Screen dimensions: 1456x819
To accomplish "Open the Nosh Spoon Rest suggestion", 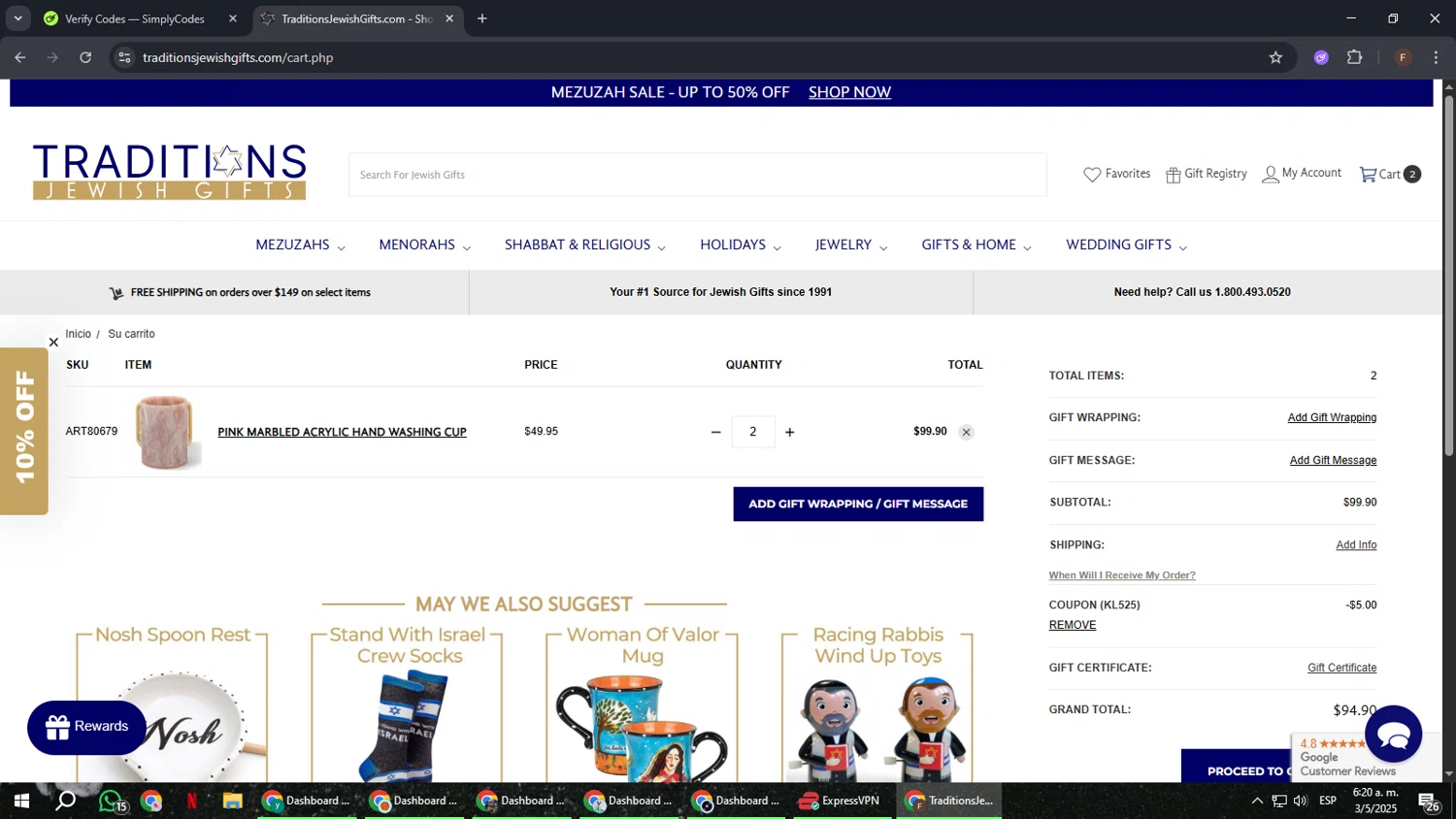I will pos(172,706).
